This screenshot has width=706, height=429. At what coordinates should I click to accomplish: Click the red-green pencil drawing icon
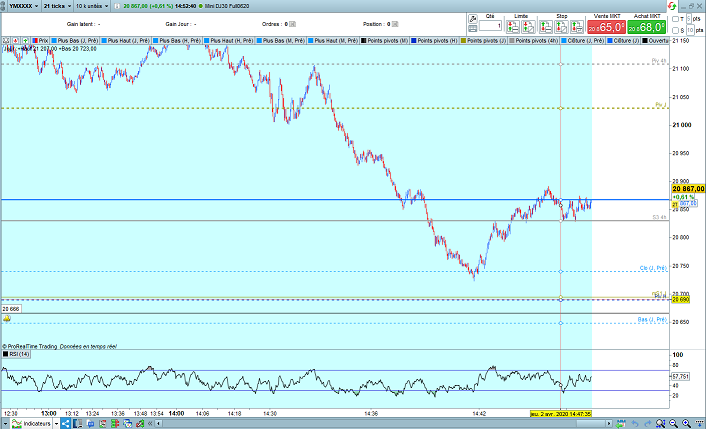coord(140,424)
